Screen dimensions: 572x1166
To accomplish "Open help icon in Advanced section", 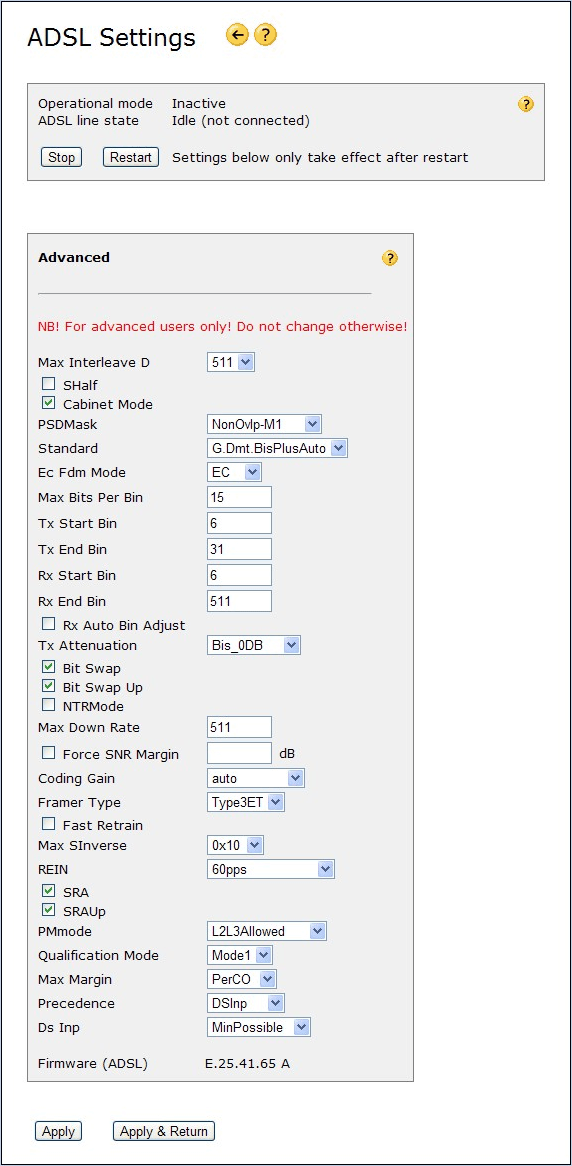I will [x=390, y=258].
